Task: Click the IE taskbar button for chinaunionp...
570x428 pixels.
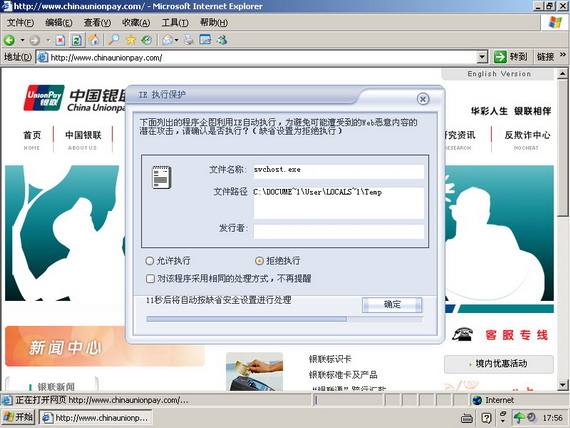Action: pos(96,418)
